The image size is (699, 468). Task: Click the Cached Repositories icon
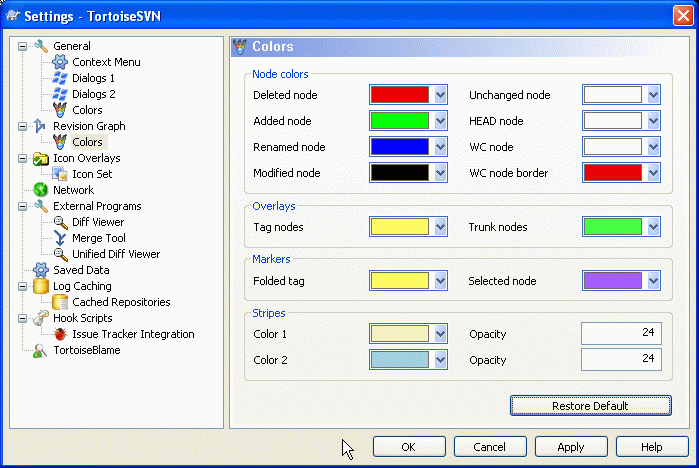pos(60,302)
